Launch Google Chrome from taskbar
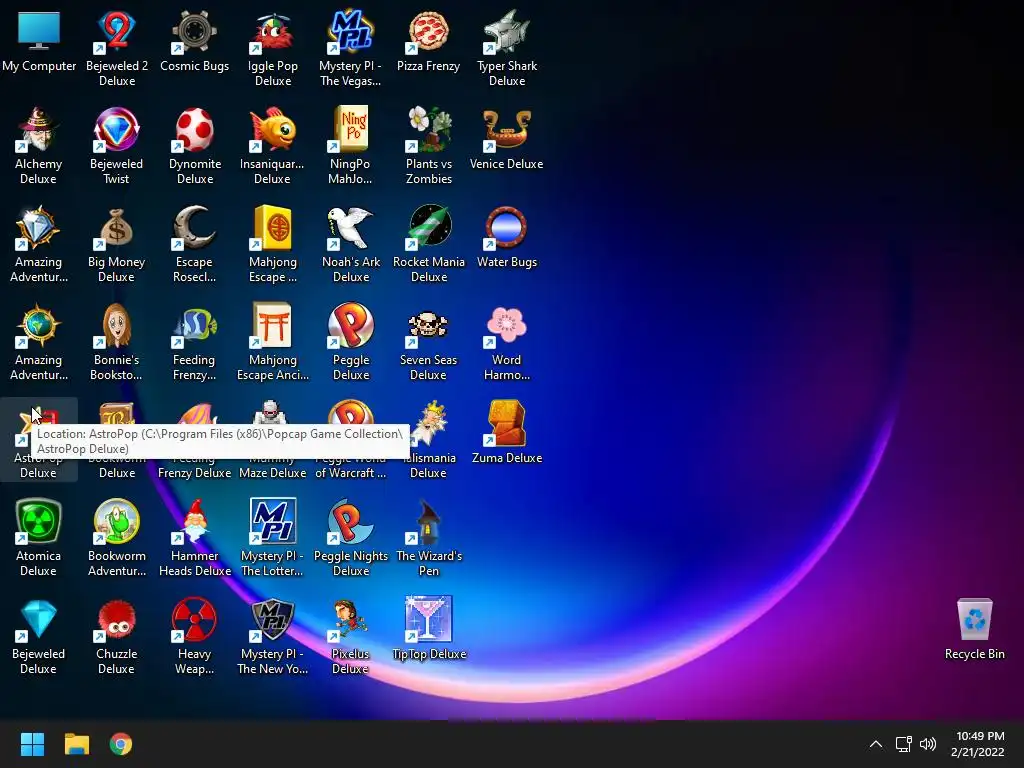The height and width of the screenshot is (768, 1024). point(121,744)
